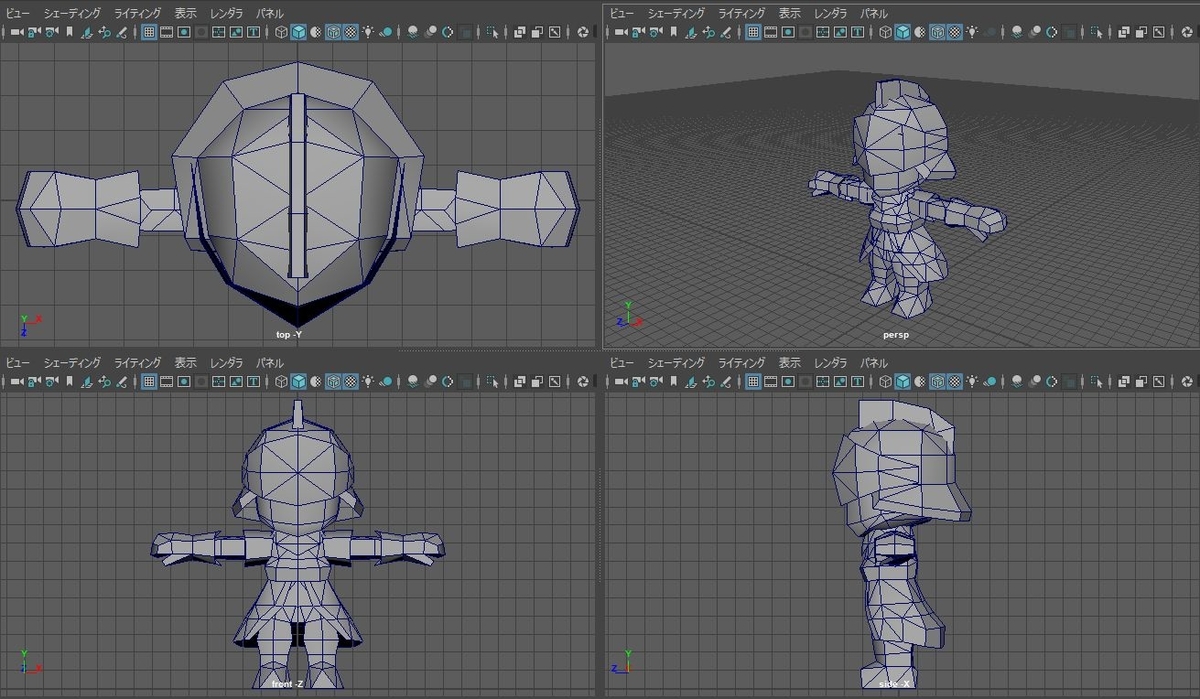Enable wireframe display icon in persp panel
1200x699 pixels.
[885, 32]
